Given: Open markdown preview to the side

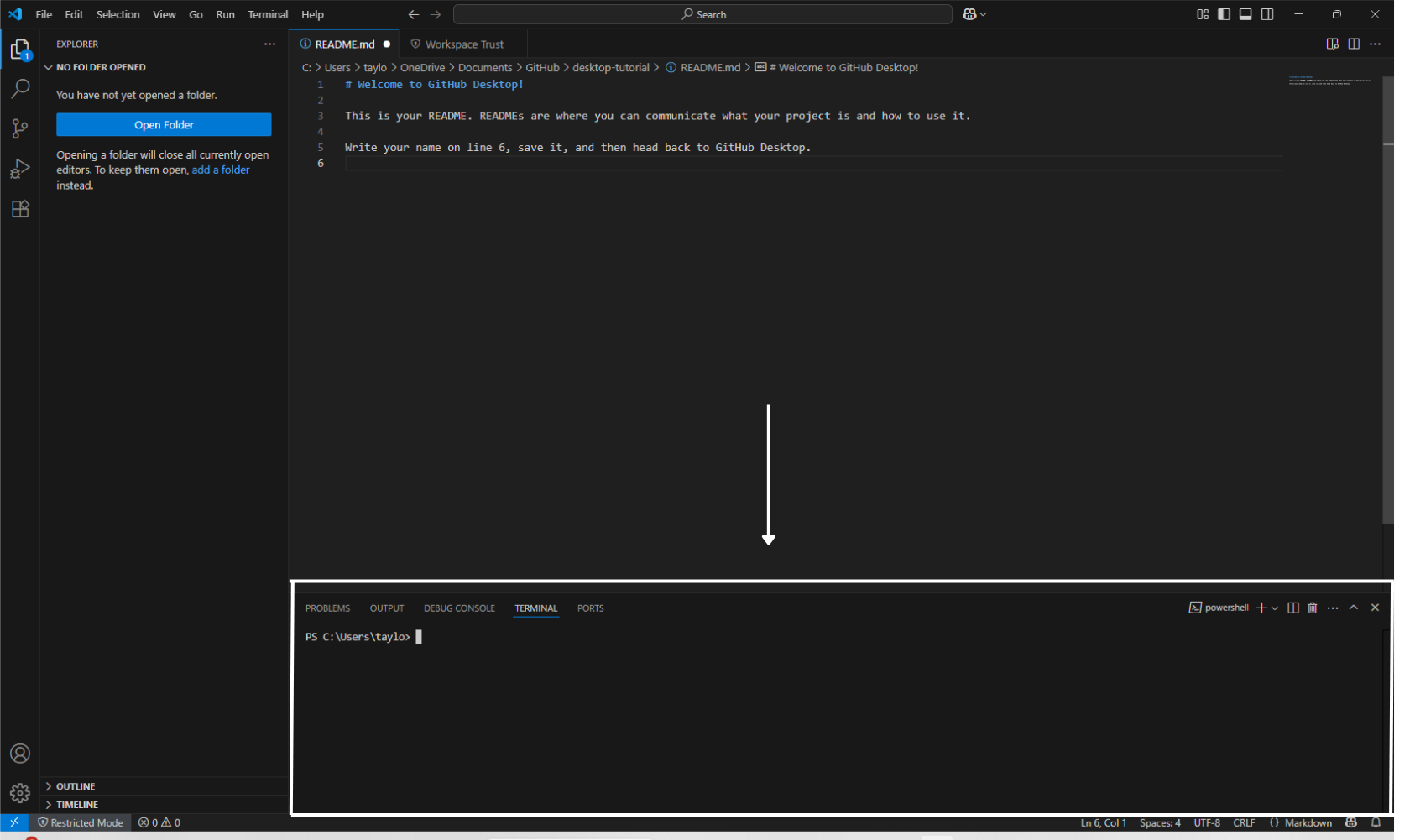Looking at the screenshot, I should pyautogui.click(x=1332, y=44).
